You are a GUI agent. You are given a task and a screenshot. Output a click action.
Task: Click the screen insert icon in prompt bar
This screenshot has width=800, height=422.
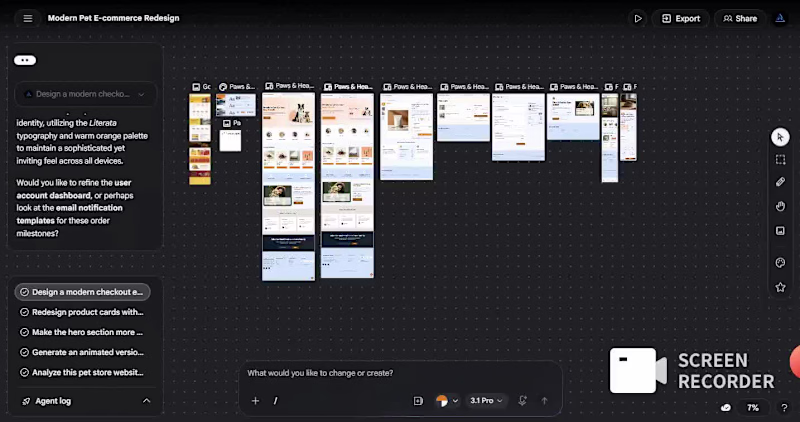coord(418,401)
